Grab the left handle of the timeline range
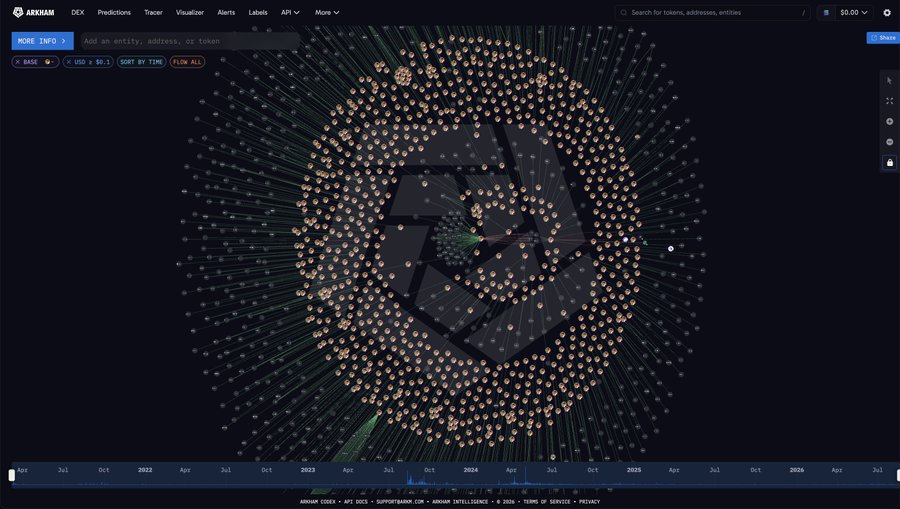This screenshot has height=509, width=900. 11,475
